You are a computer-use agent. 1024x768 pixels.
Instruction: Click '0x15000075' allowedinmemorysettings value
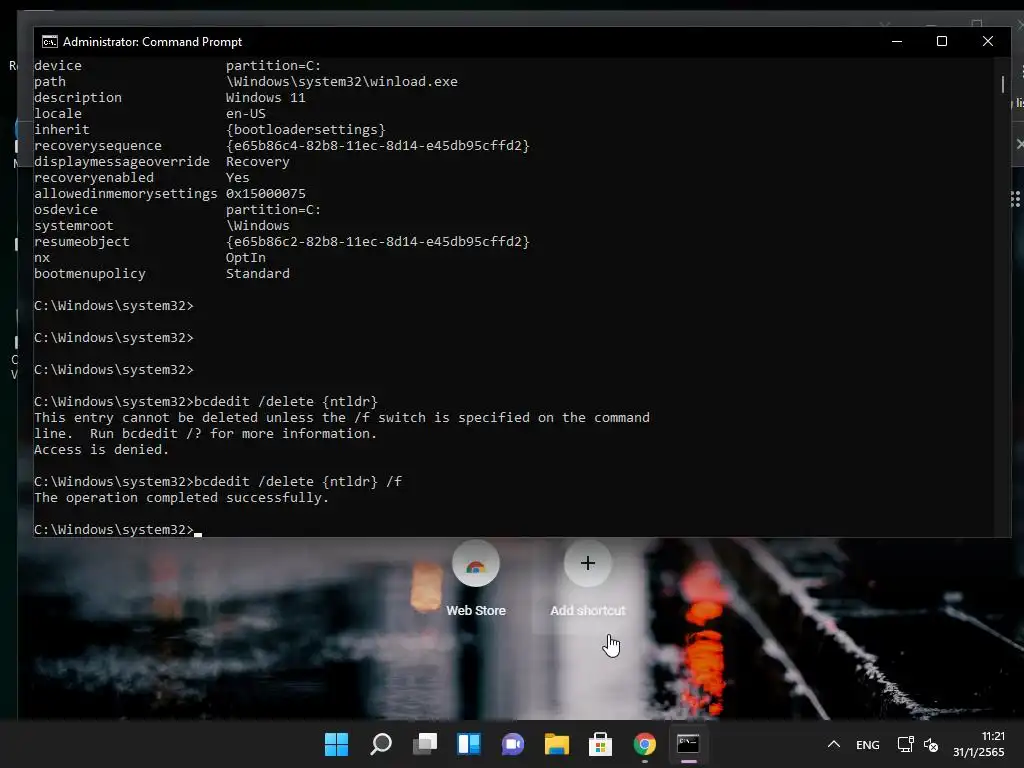pos(266,193)
